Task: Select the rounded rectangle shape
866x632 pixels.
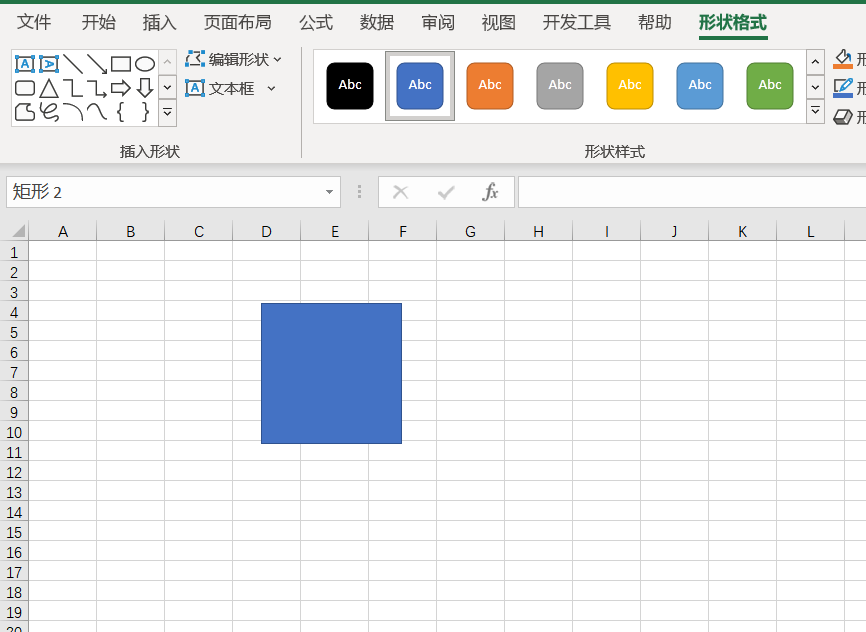Action: 24,88
